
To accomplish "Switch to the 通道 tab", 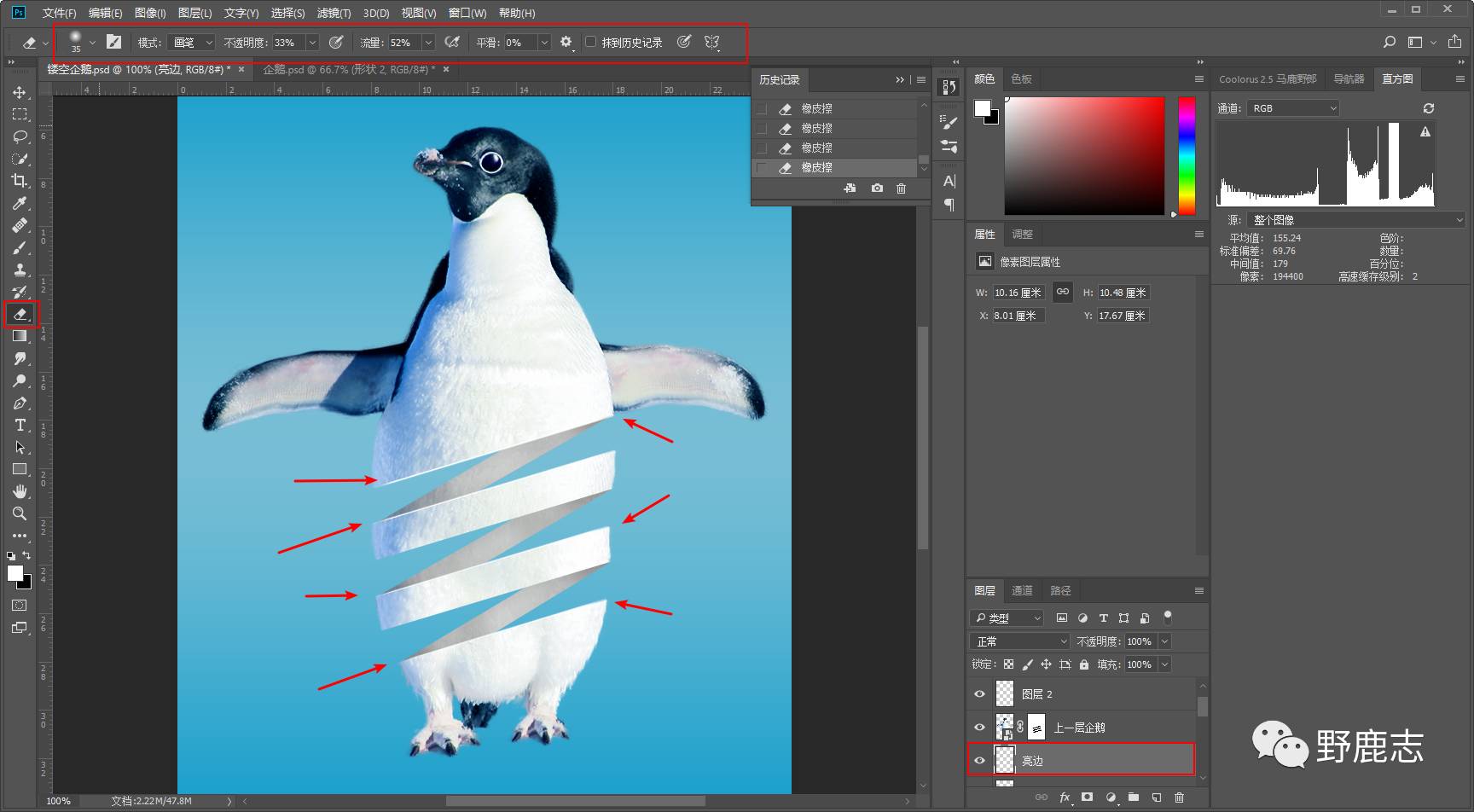I will pyautogui.click(x=1021, y=590).
